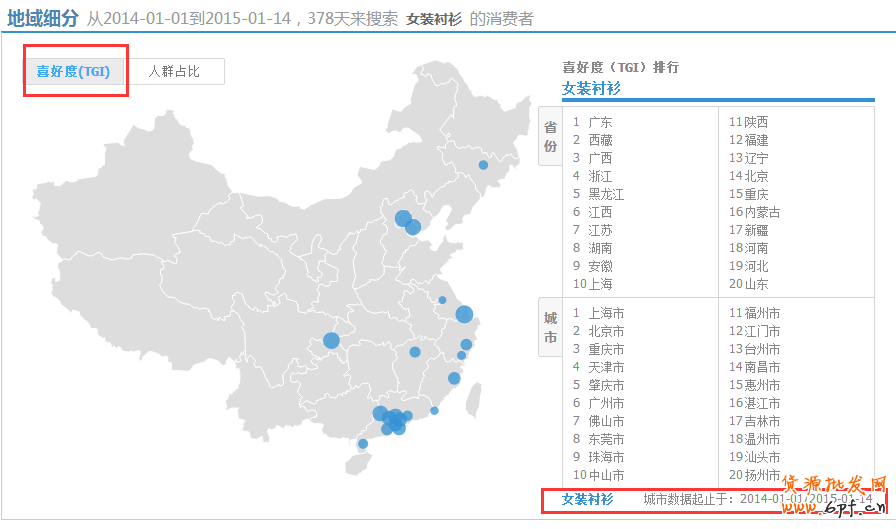Image resolution: width=896 pixels, height=529 pixels.
Task: Select 福州市 in the city ranking
Action: click(761, 313)
